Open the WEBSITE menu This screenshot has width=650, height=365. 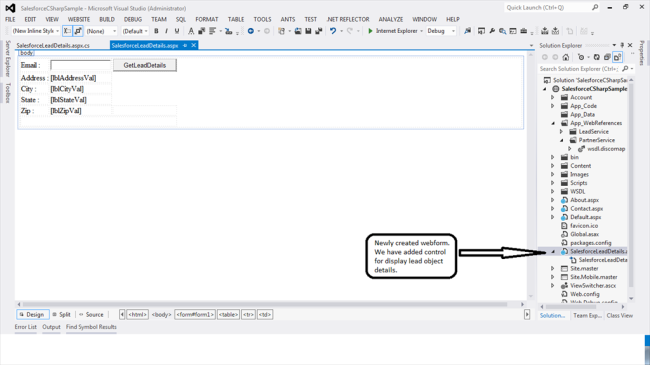(x=79, y=19)
